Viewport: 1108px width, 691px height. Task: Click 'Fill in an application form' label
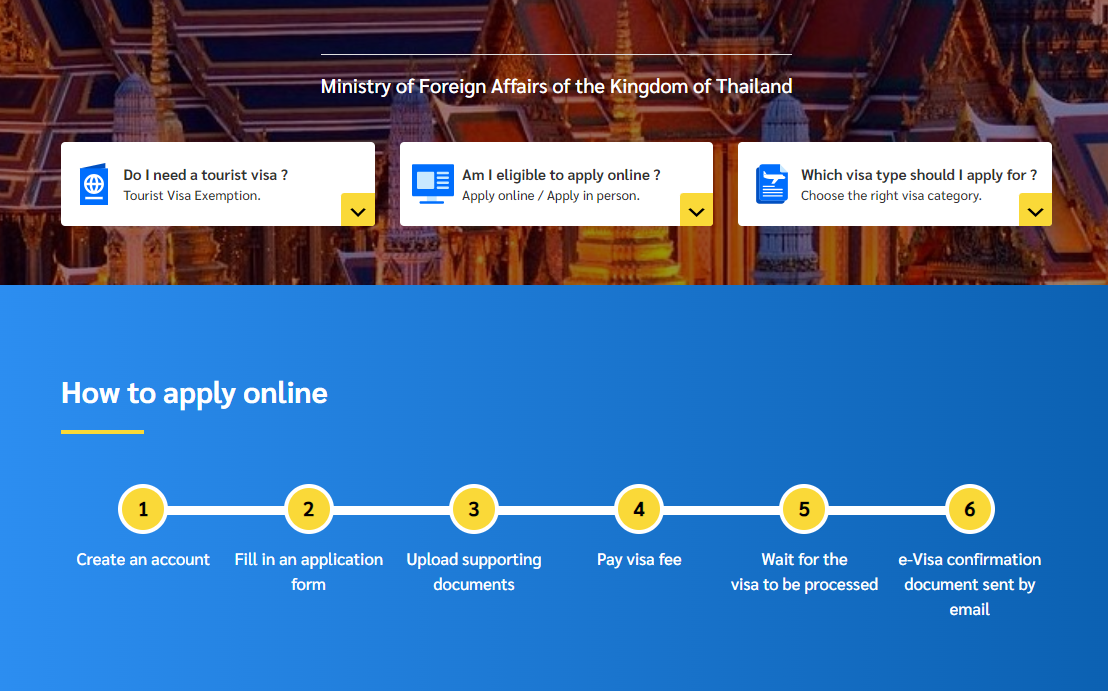[309, 572]
